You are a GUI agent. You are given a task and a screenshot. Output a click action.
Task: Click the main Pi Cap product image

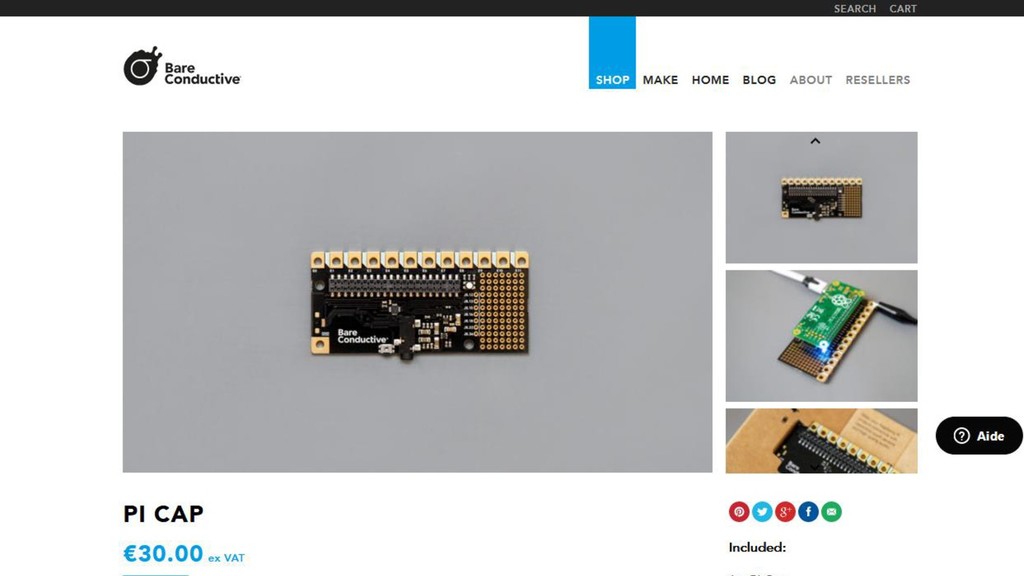tap(417, 302)
